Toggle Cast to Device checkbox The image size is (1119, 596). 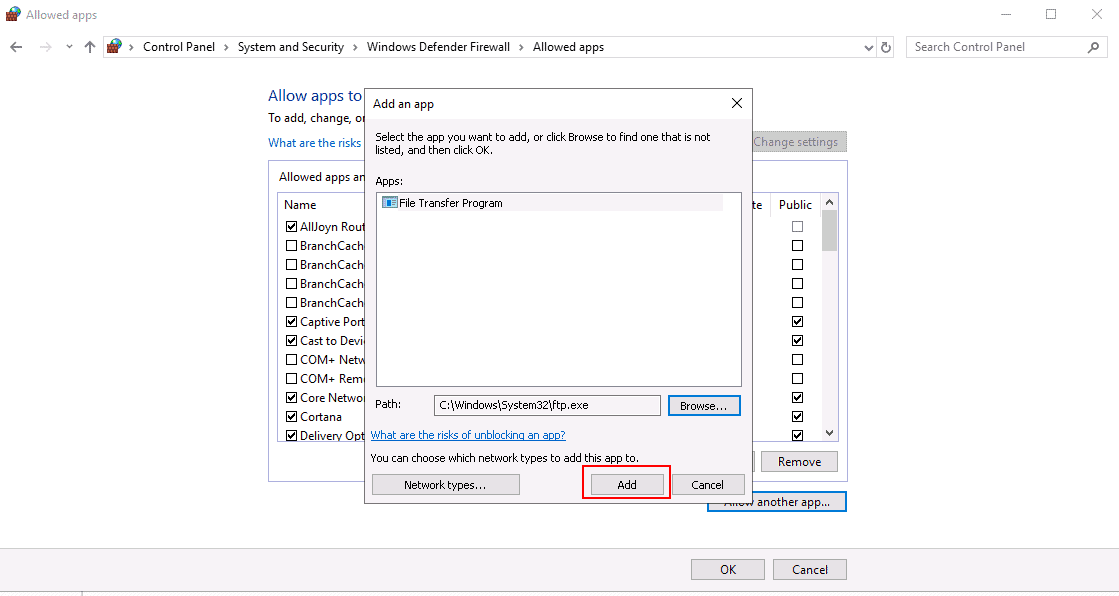[x=291, y=340]
